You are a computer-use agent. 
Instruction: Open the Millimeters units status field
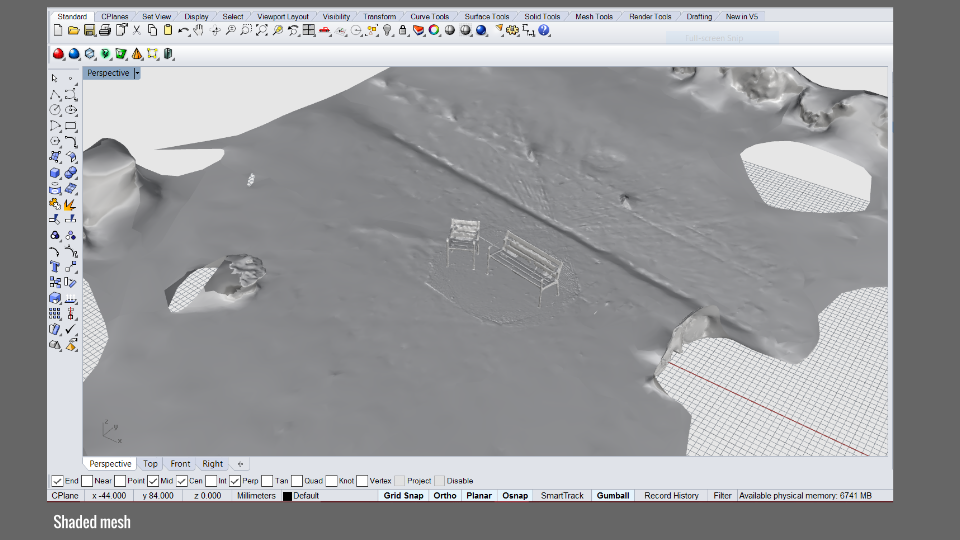tap(256, 495)
